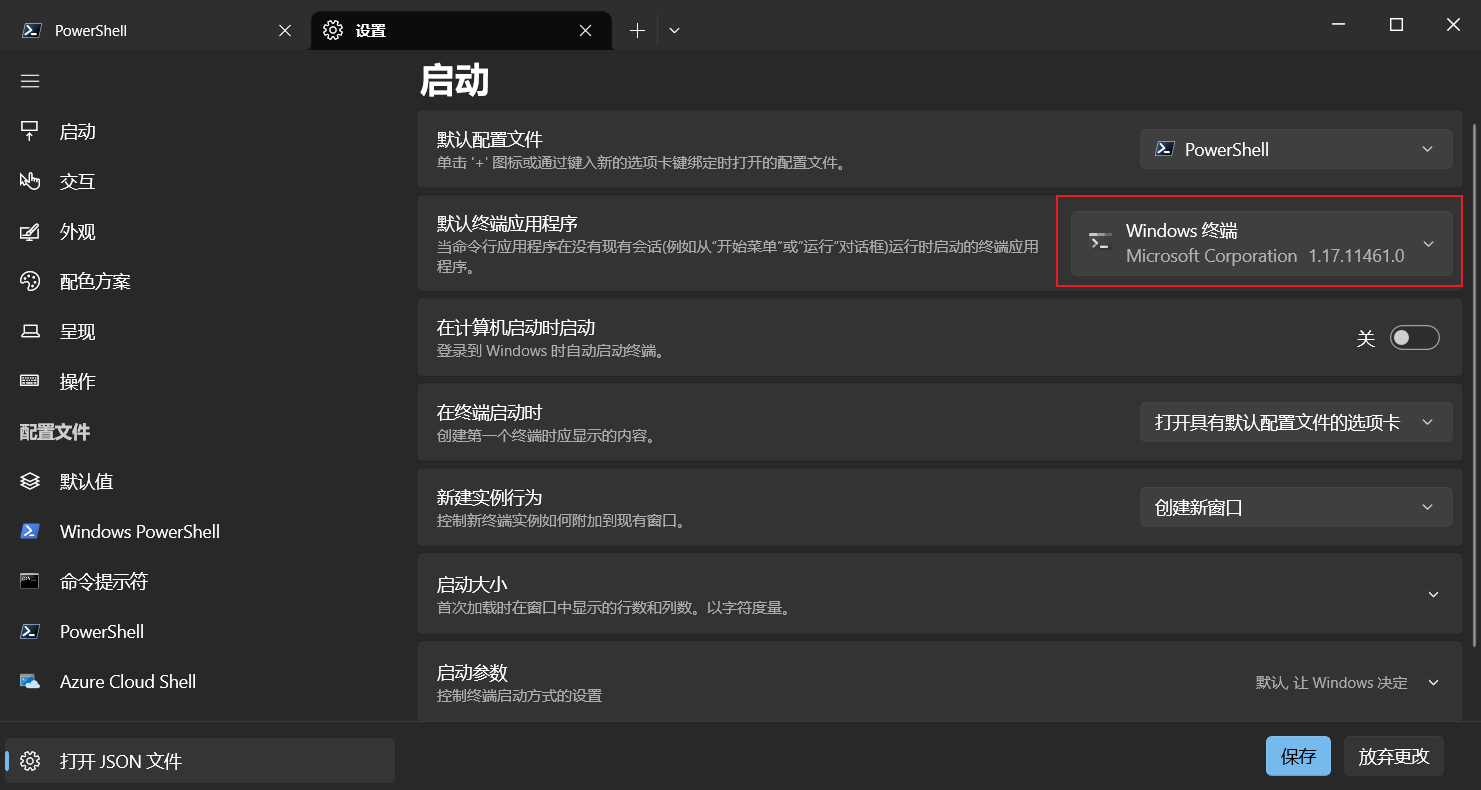This screenshot has height=790, width=1481.
Task: Open the 默认终端应用程序 dropdown
Action: [x=1261, y=243]
